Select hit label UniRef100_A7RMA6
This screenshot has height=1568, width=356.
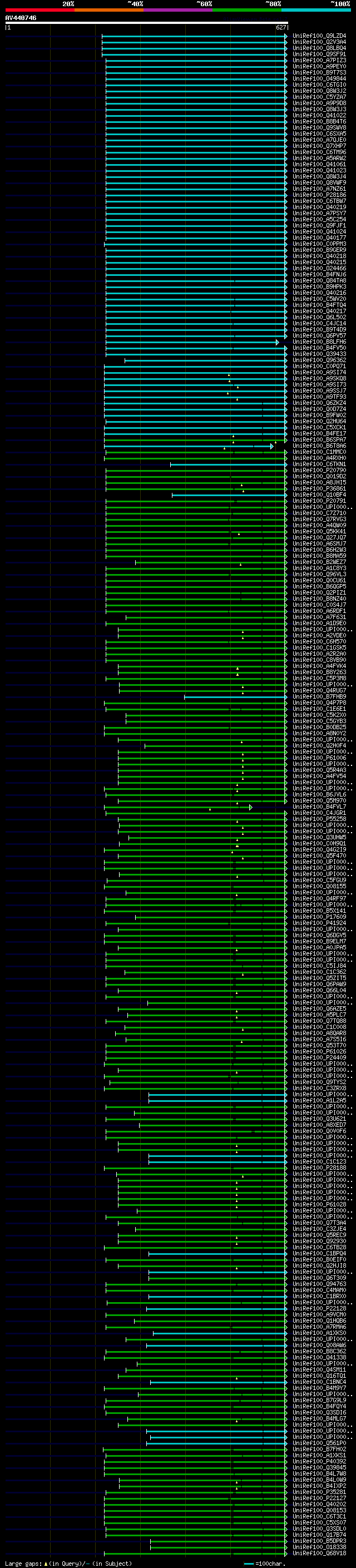pos(319,1327)
